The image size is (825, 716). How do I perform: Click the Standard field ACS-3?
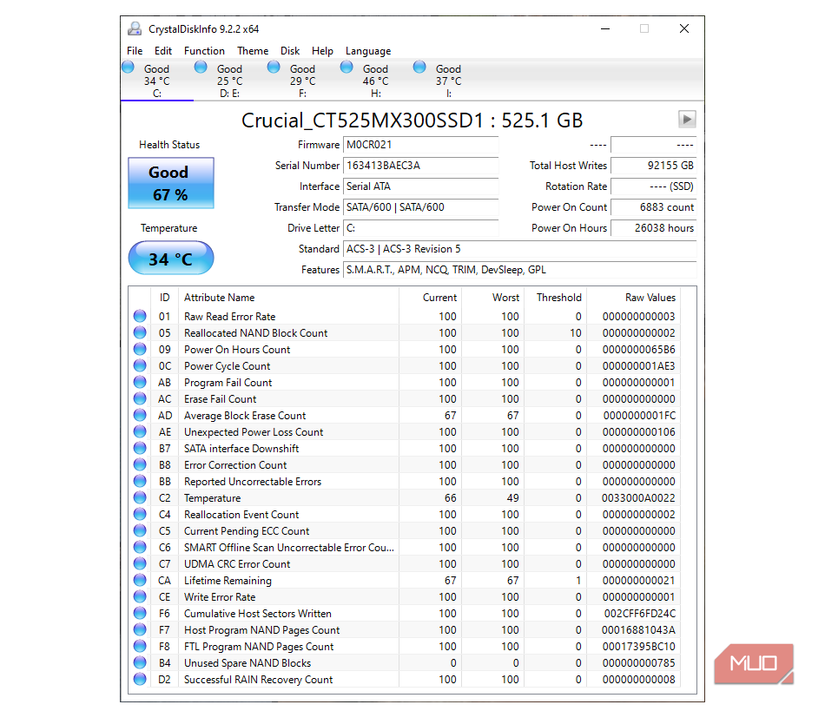click(519, 249)
